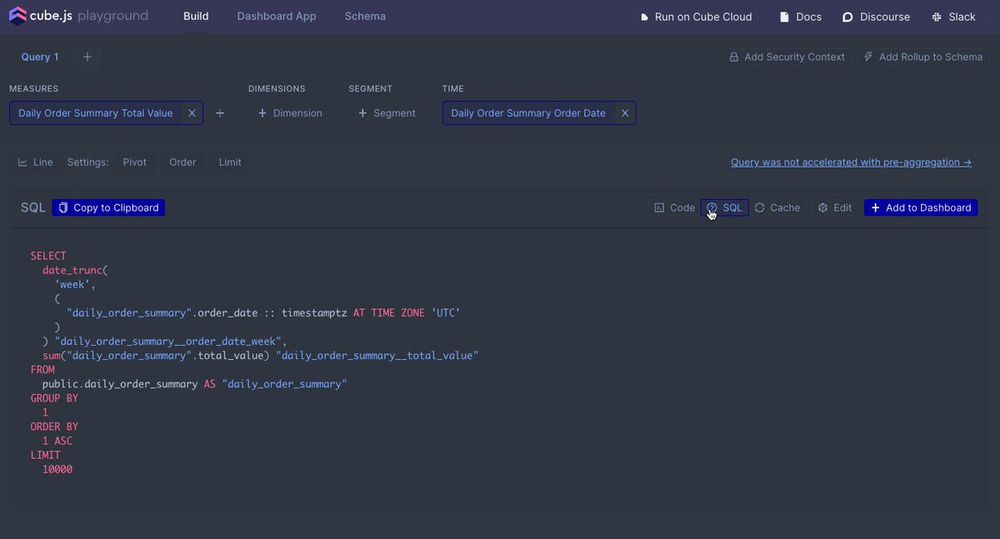Copy SQL to Clipboard

pyautogui.click(x=108, y=207)
